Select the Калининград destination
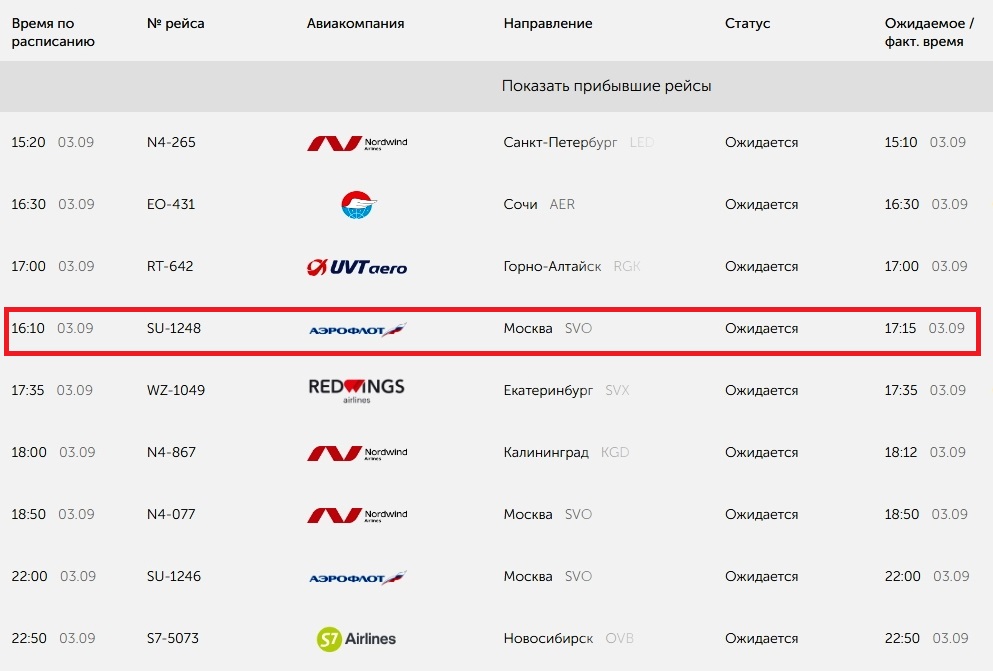Image resolution: width=993 pixels, height=671 pixels. (x=546, y=452)
